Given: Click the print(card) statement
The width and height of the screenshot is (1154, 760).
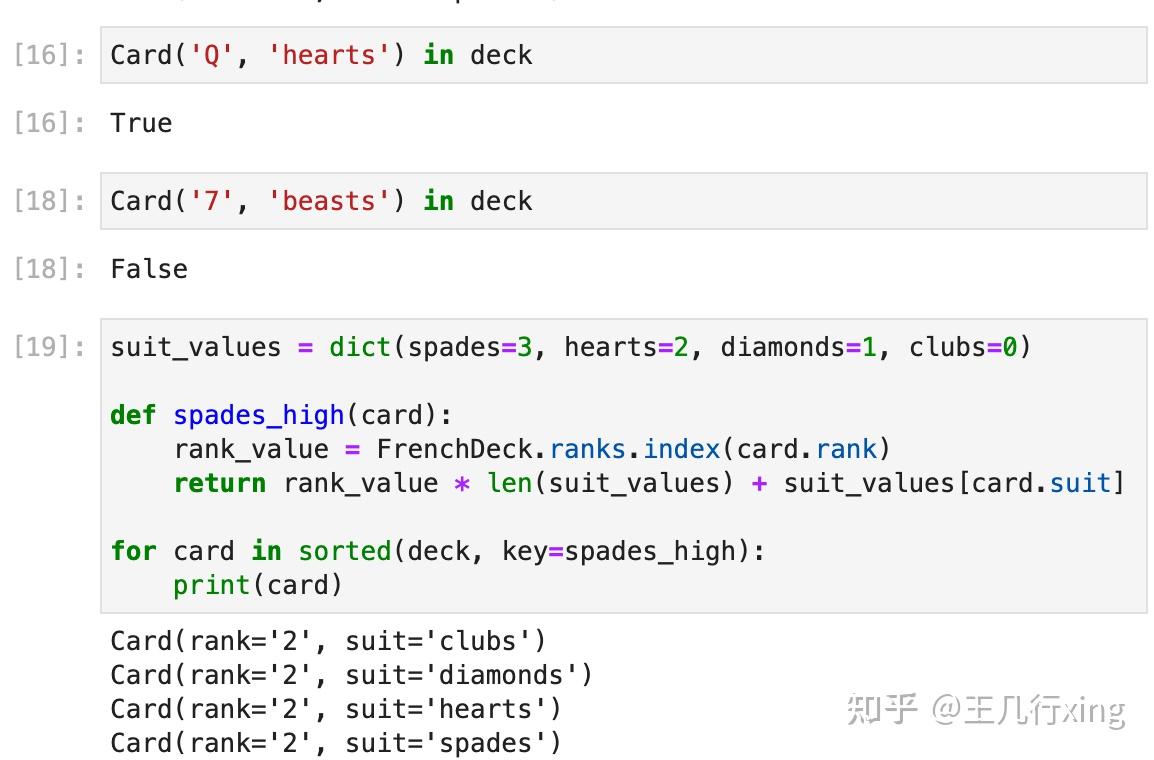Looking at the screenshot, I should coord(258,585).
